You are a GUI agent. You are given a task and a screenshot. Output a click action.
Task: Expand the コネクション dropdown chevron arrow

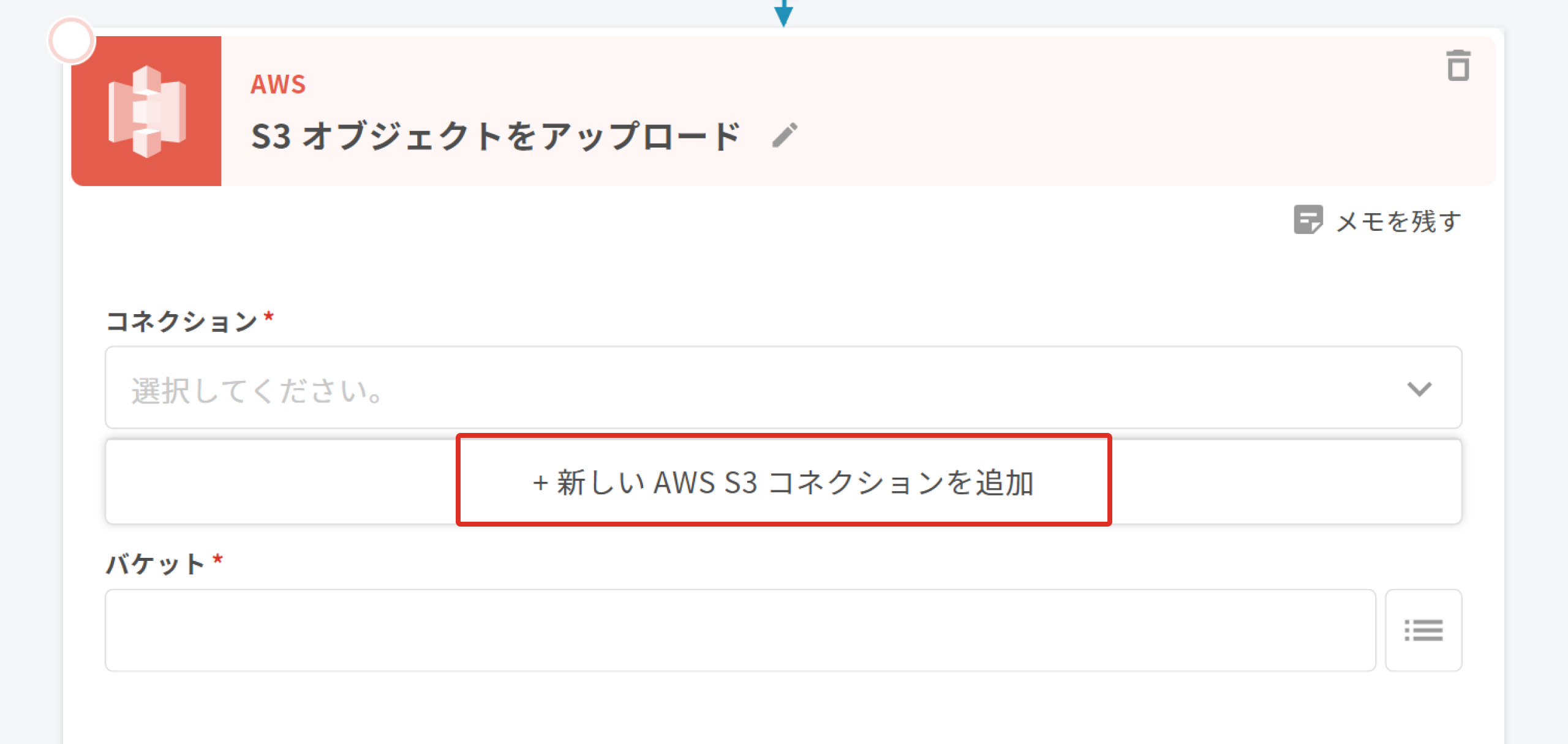1419,389
